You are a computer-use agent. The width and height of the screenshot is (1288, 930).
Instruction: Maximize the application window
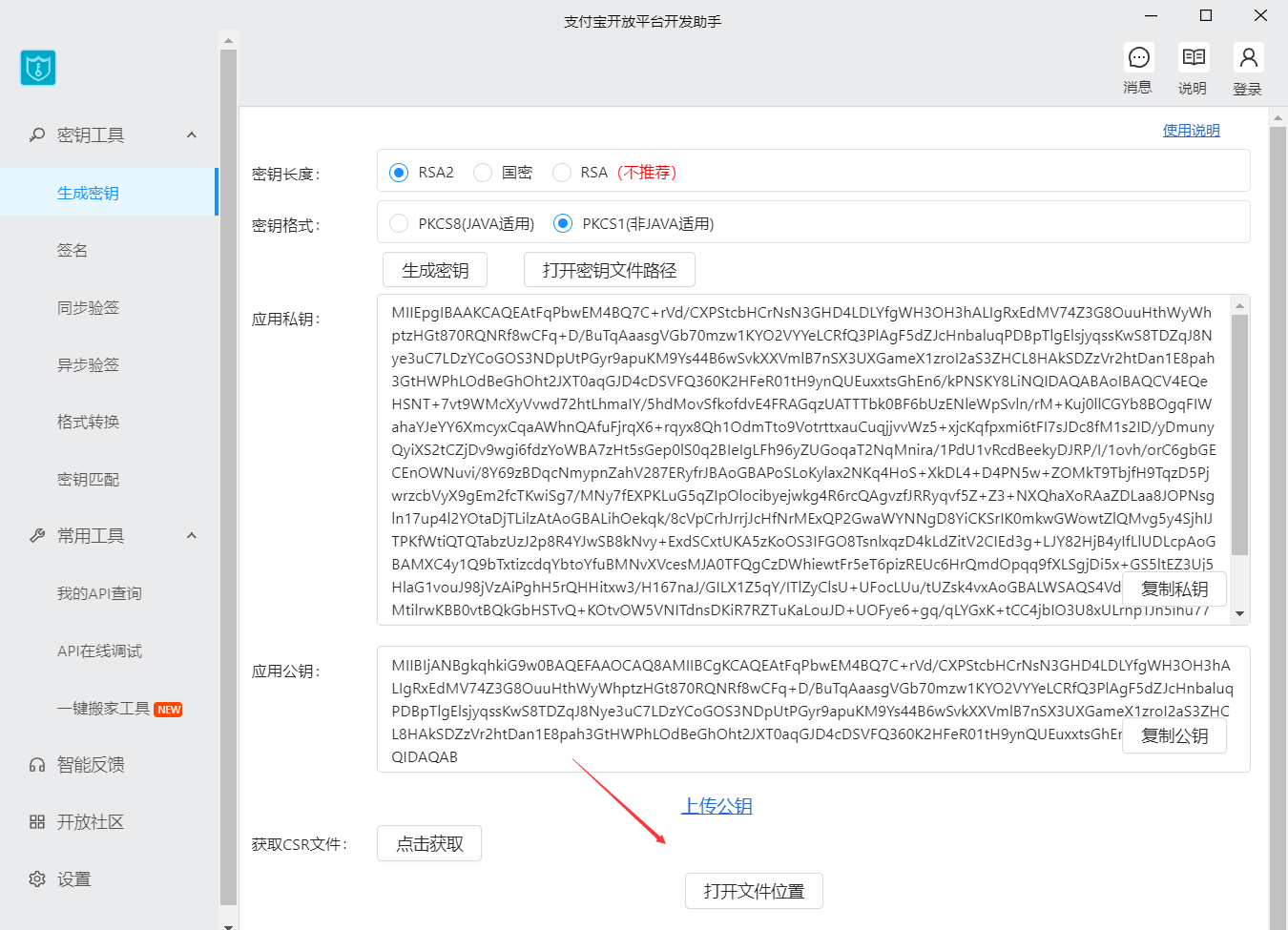(1206, 15)
